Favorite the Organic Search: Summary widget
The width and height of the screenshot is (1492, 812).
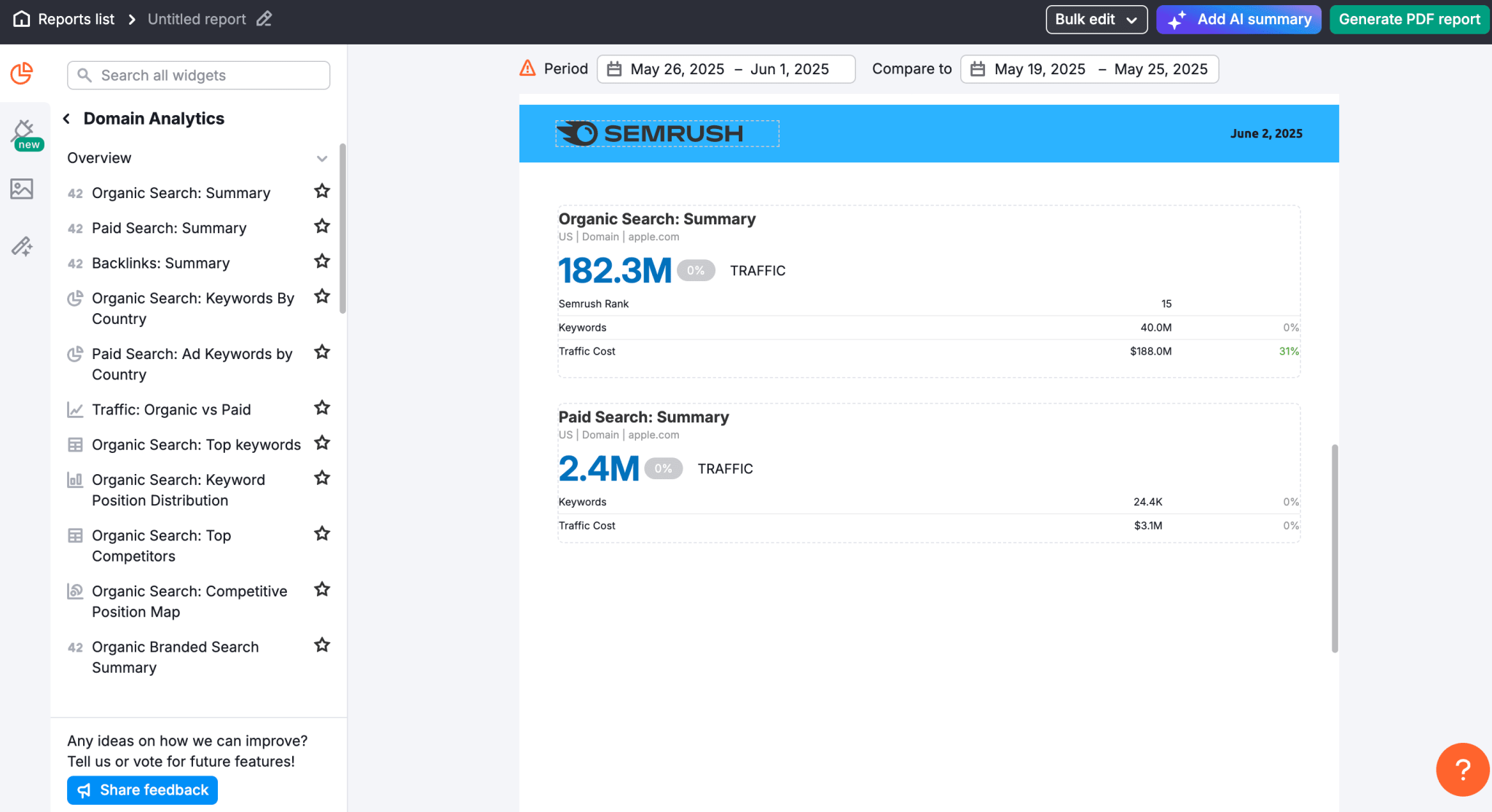pos(321,191)
